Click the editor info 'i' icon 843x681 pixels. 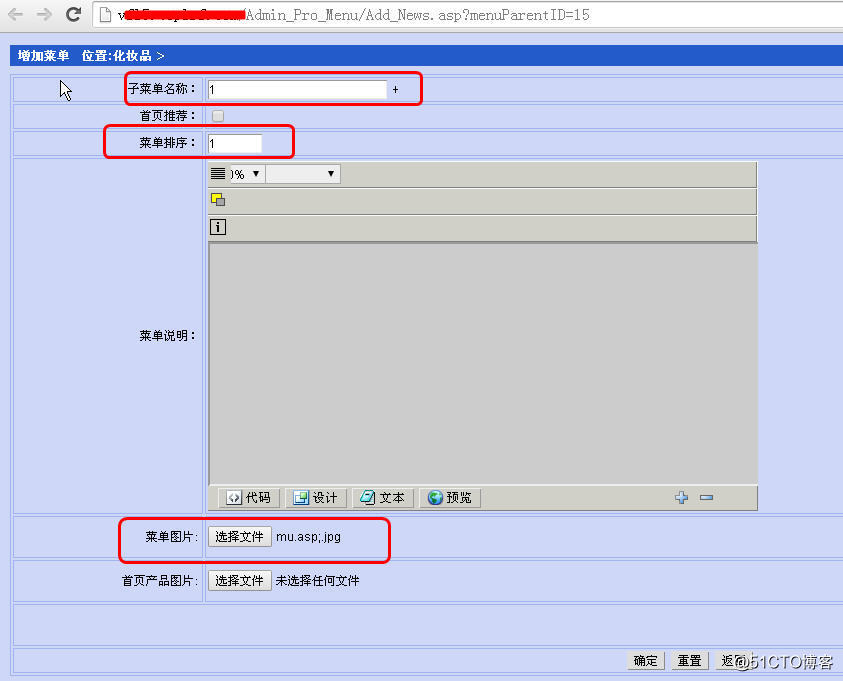pos(218,227)
